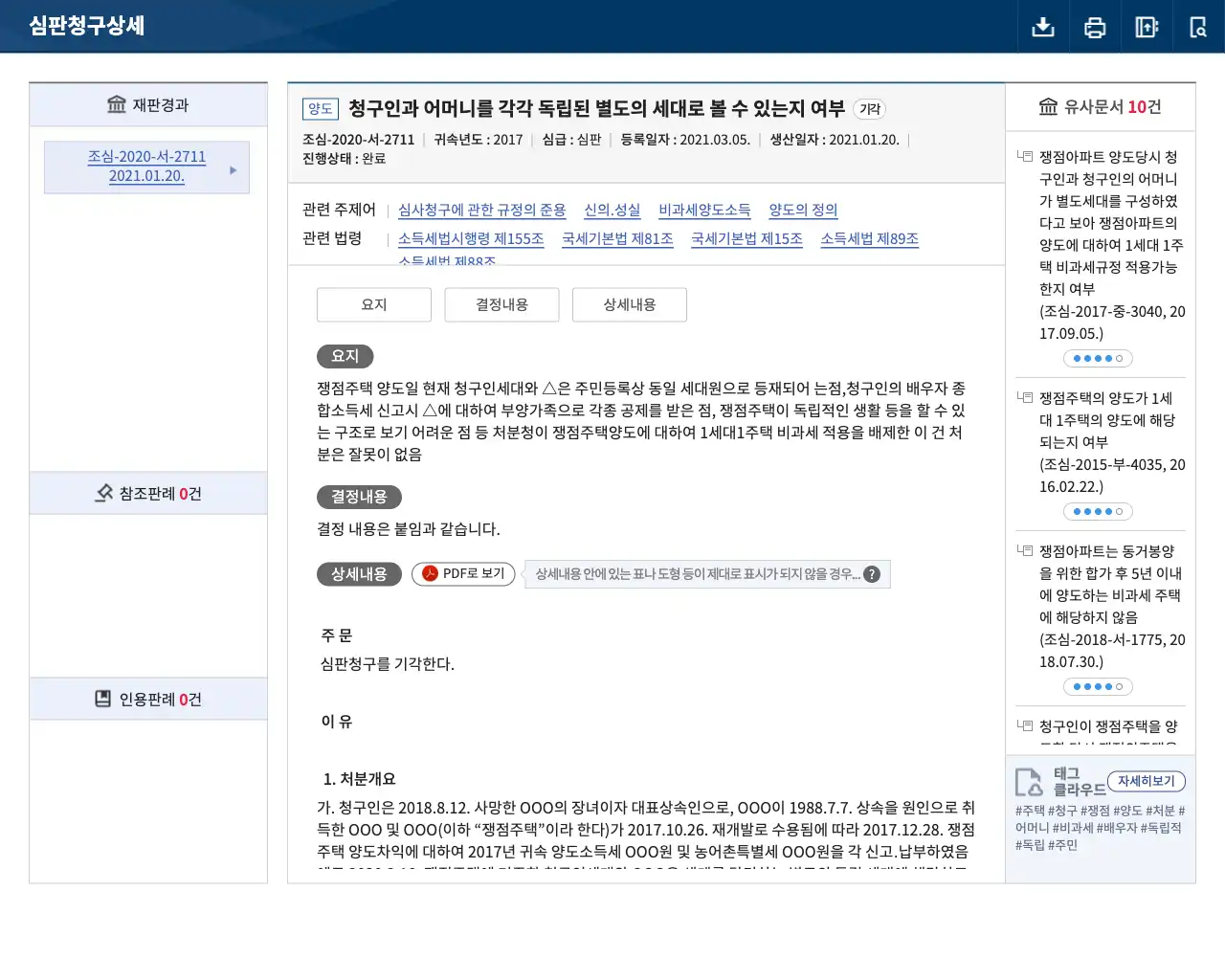Click the 심판청구상세 page title
This screenshot has height=980, width=1225.
click(86, 26)
